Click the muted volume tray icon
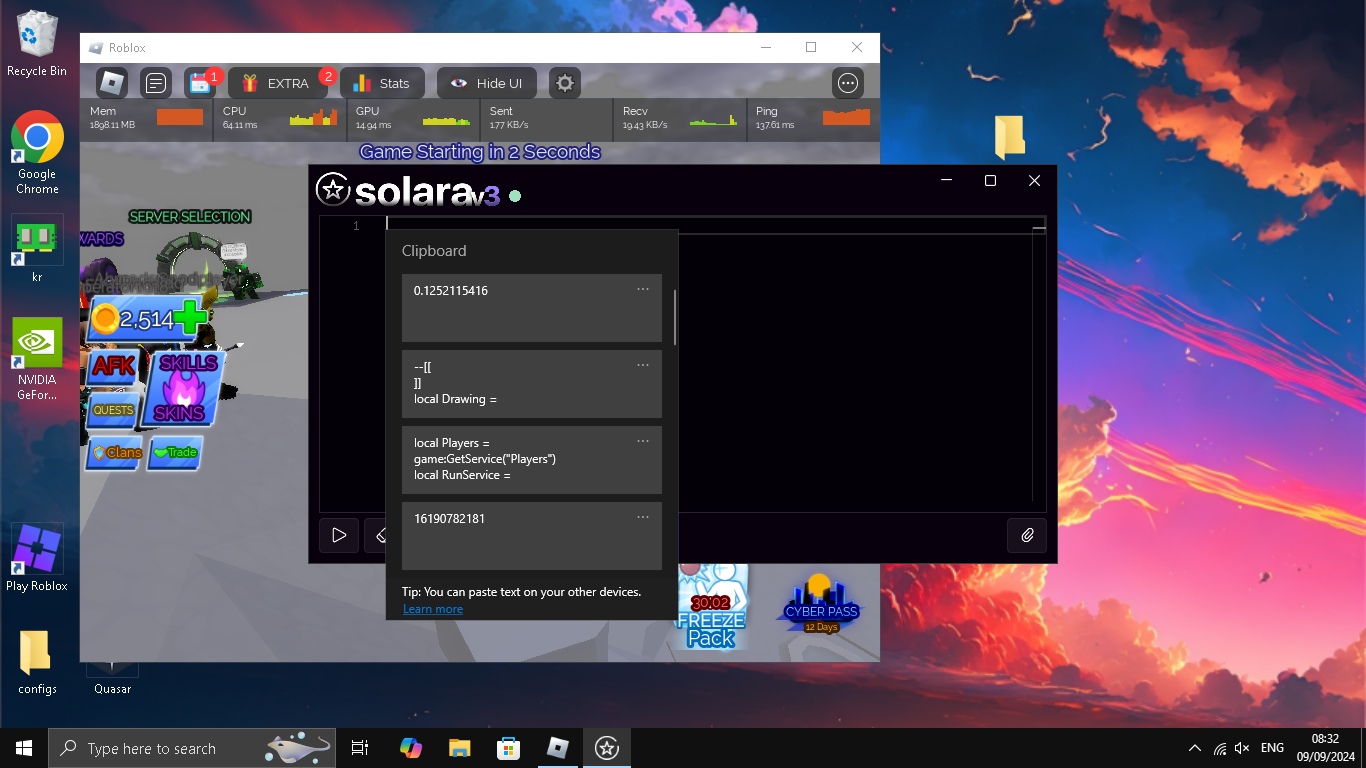 [1242, 748]
